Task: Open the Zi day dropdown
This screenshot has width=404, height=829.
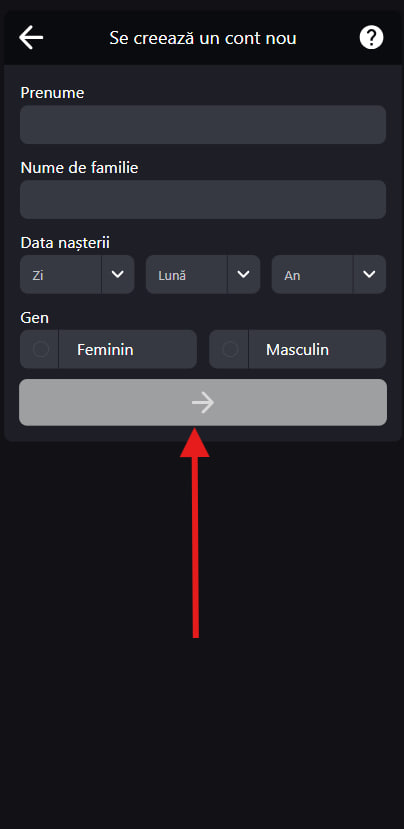Action: [77, 274]
